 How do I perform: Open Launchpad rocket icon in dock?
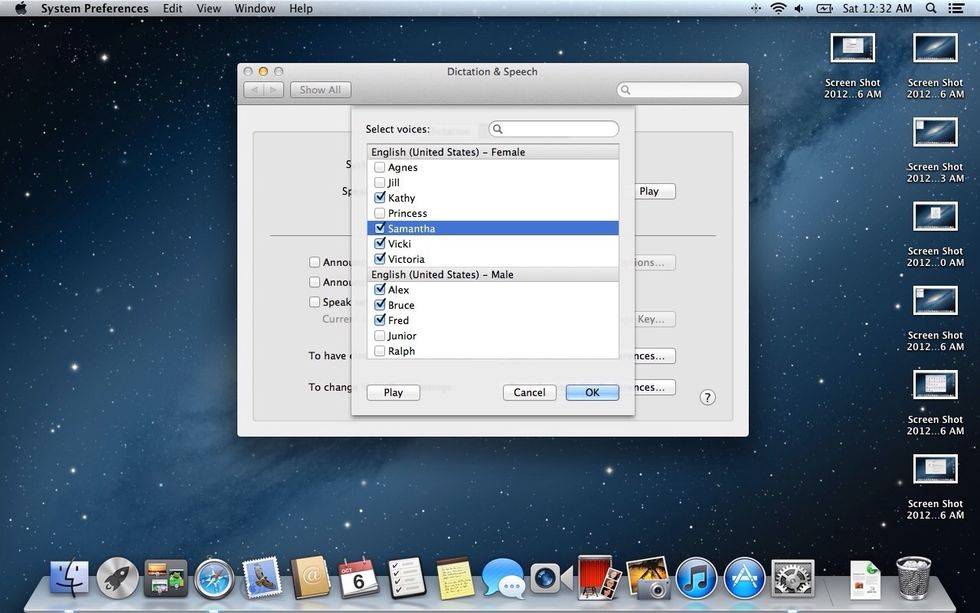point(118,578)
